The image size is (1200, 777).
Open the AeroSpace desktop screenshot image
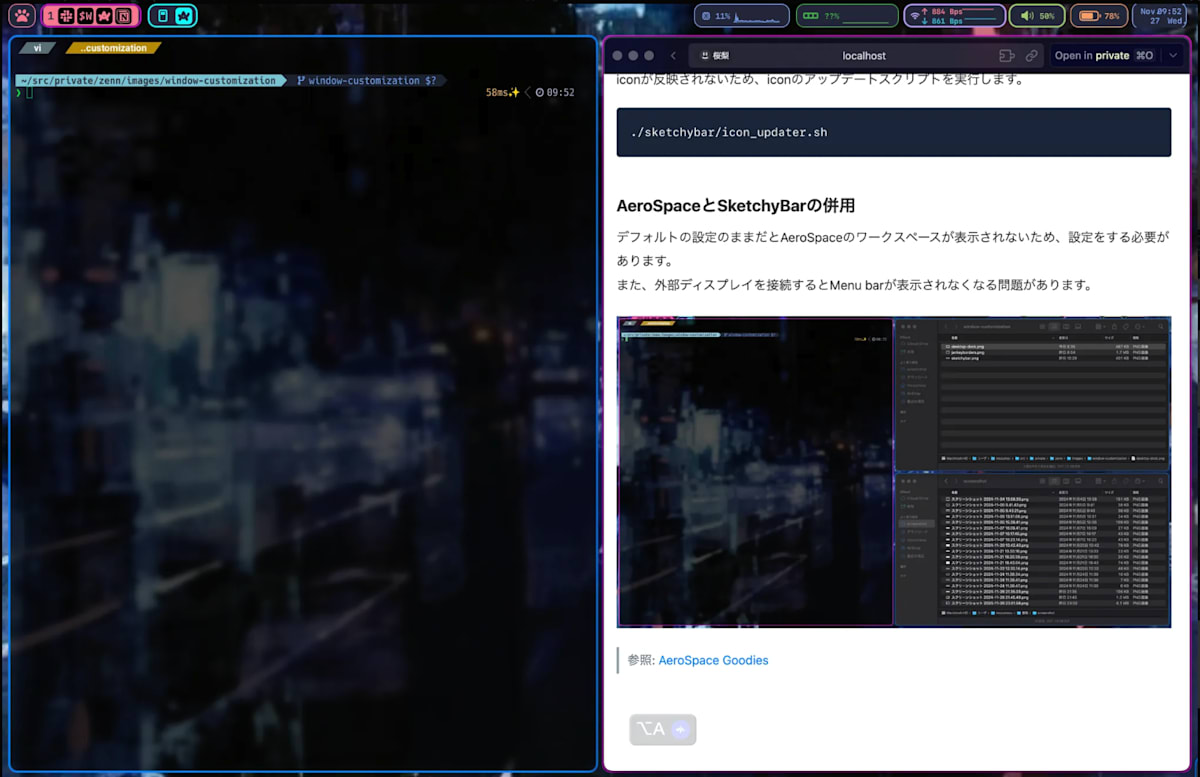[x=894, y=472]
